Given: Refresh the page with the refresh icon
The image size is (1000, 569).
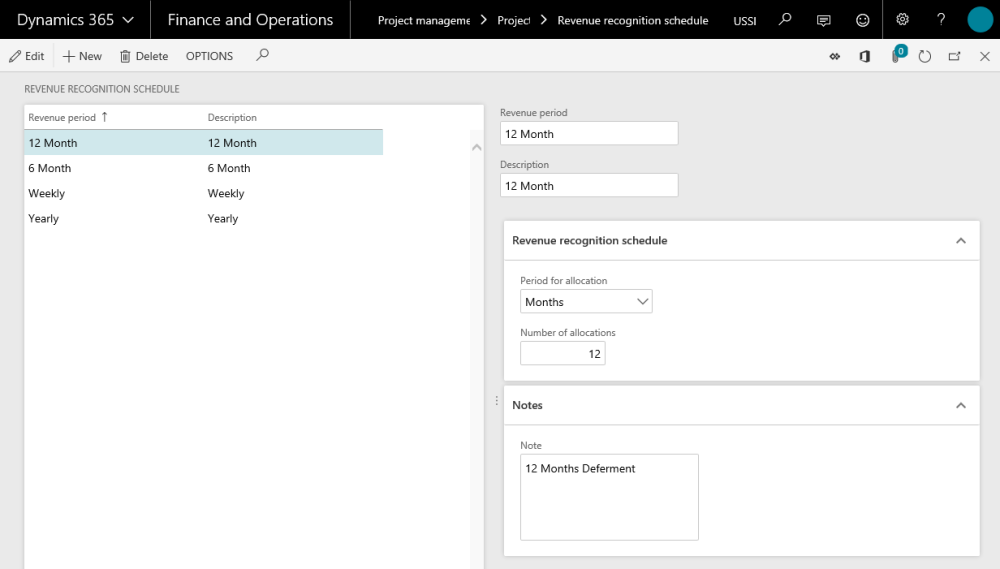Looking at the screenshot, I should click(925, 57).
